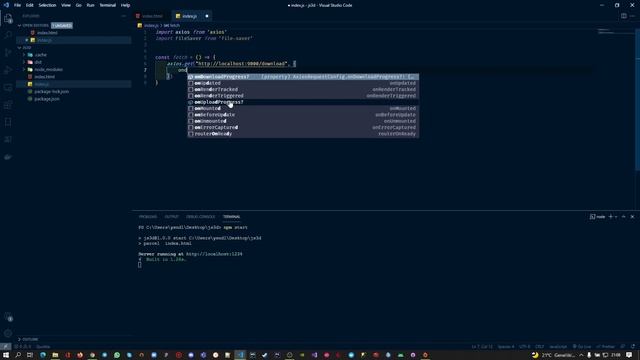
Task: Open the notification center on the taskbar
Action: pyautogui.click(x=629, y=355)
